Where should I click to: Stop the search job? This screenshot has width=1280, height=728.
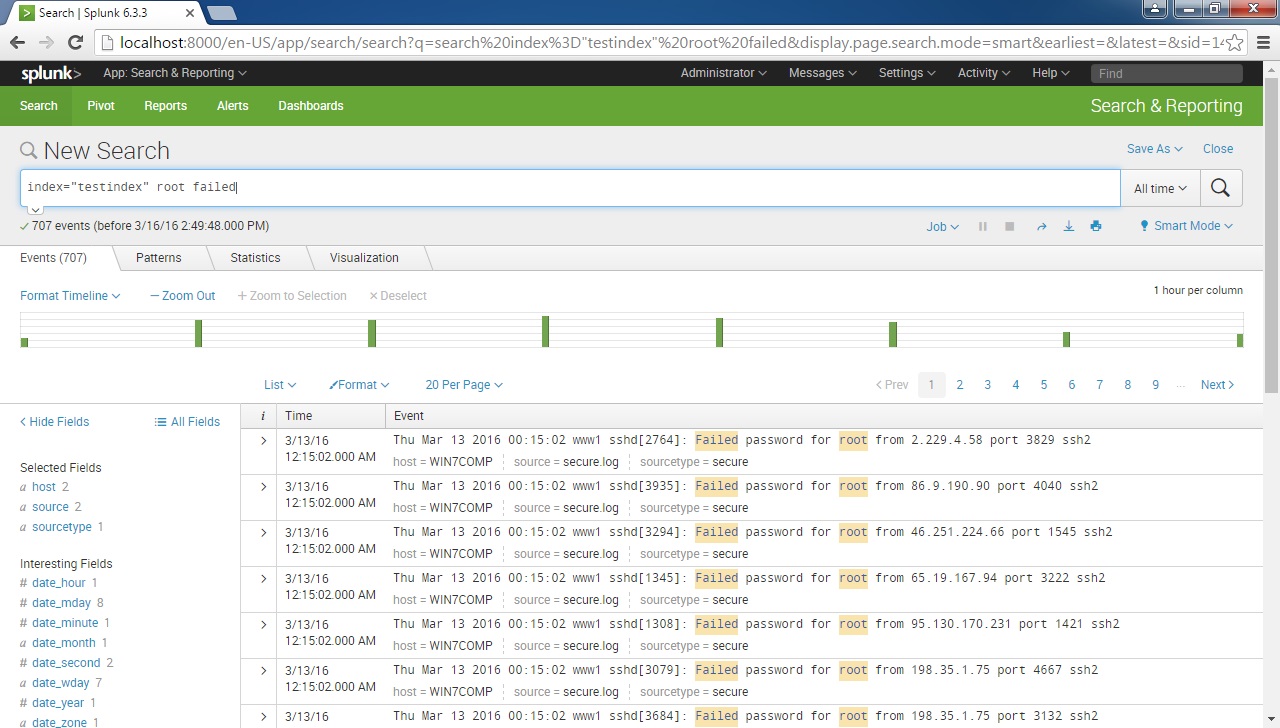pyautogui.click(x=1009, y=226)
